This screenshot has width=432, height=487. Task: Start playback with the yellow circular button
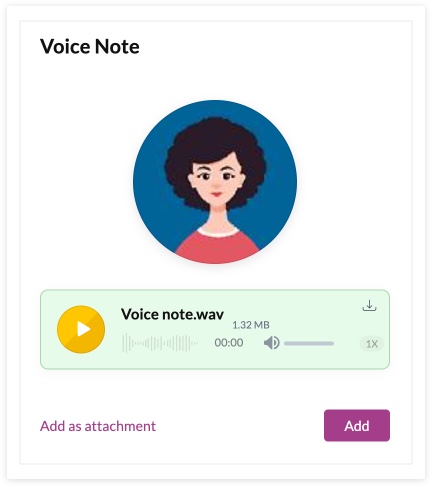[x=81, y=329]
